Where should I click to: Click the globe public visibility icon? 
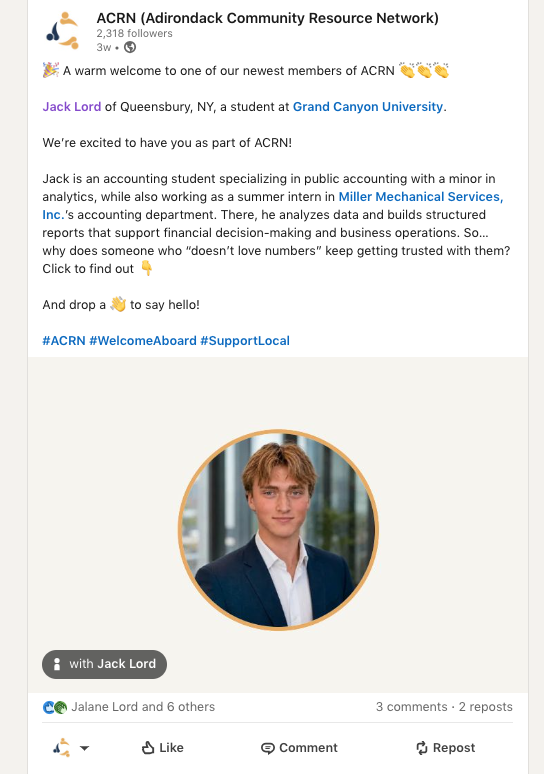pyautogui.click(x=130, y=47)
